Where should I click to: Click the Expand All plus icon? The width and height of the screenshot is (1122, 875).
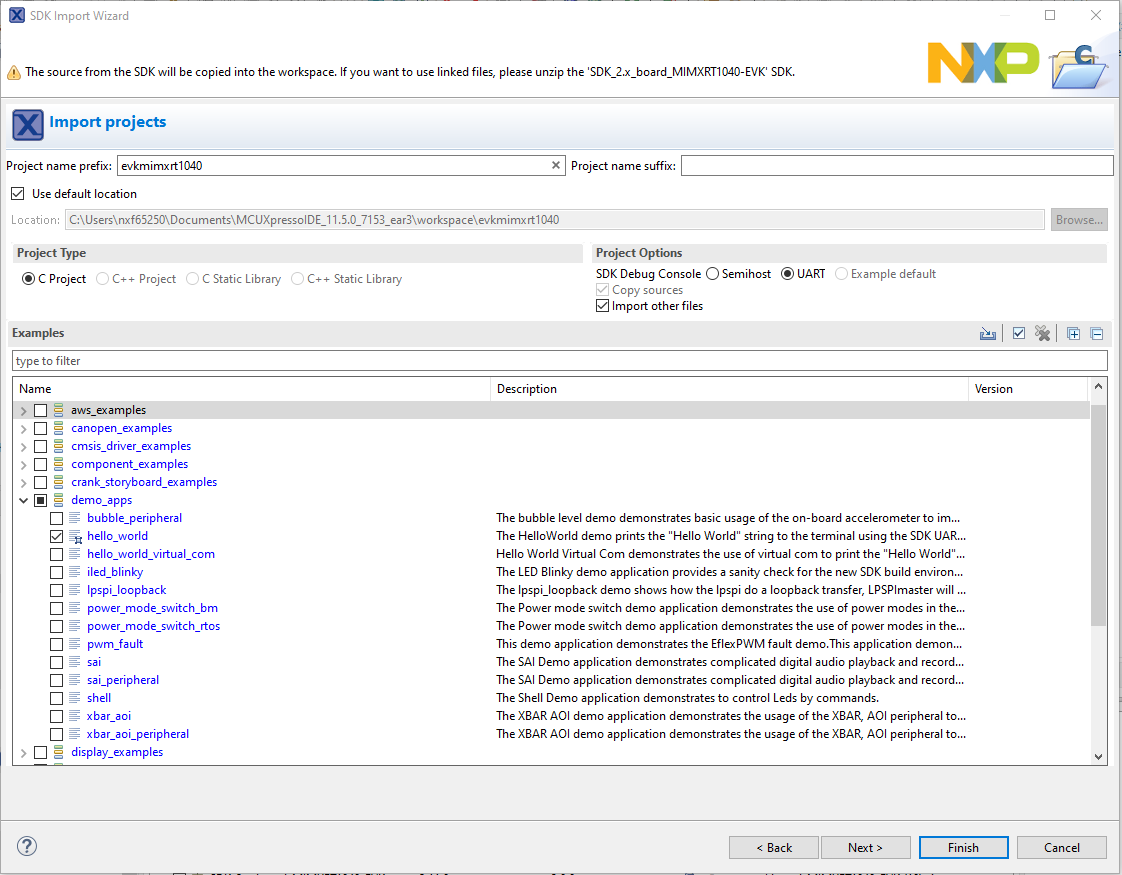pyautogui.click(x=1073, y=334)
